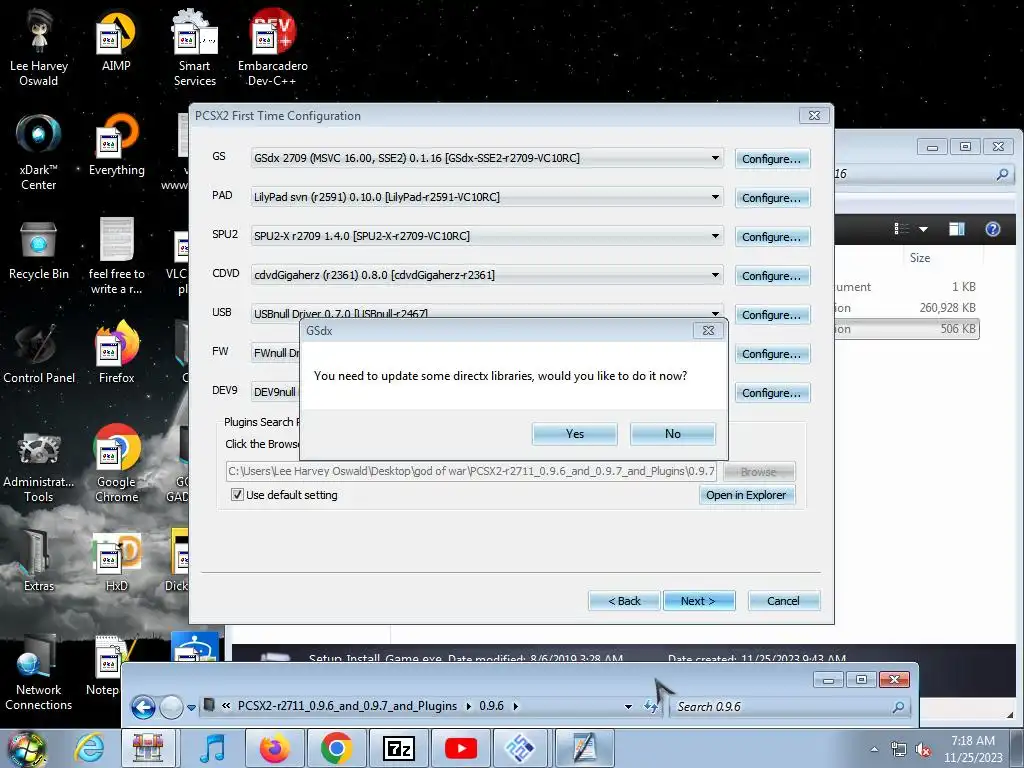Click No in the GSdx dialog
The height and width of the screenshot is (768, 1024).
pyautogui.click(x=673, y=434)
